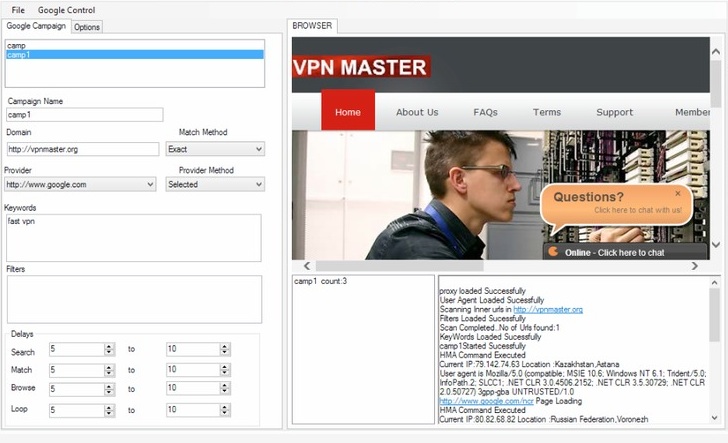Click browser scroll up arrow

716,52
